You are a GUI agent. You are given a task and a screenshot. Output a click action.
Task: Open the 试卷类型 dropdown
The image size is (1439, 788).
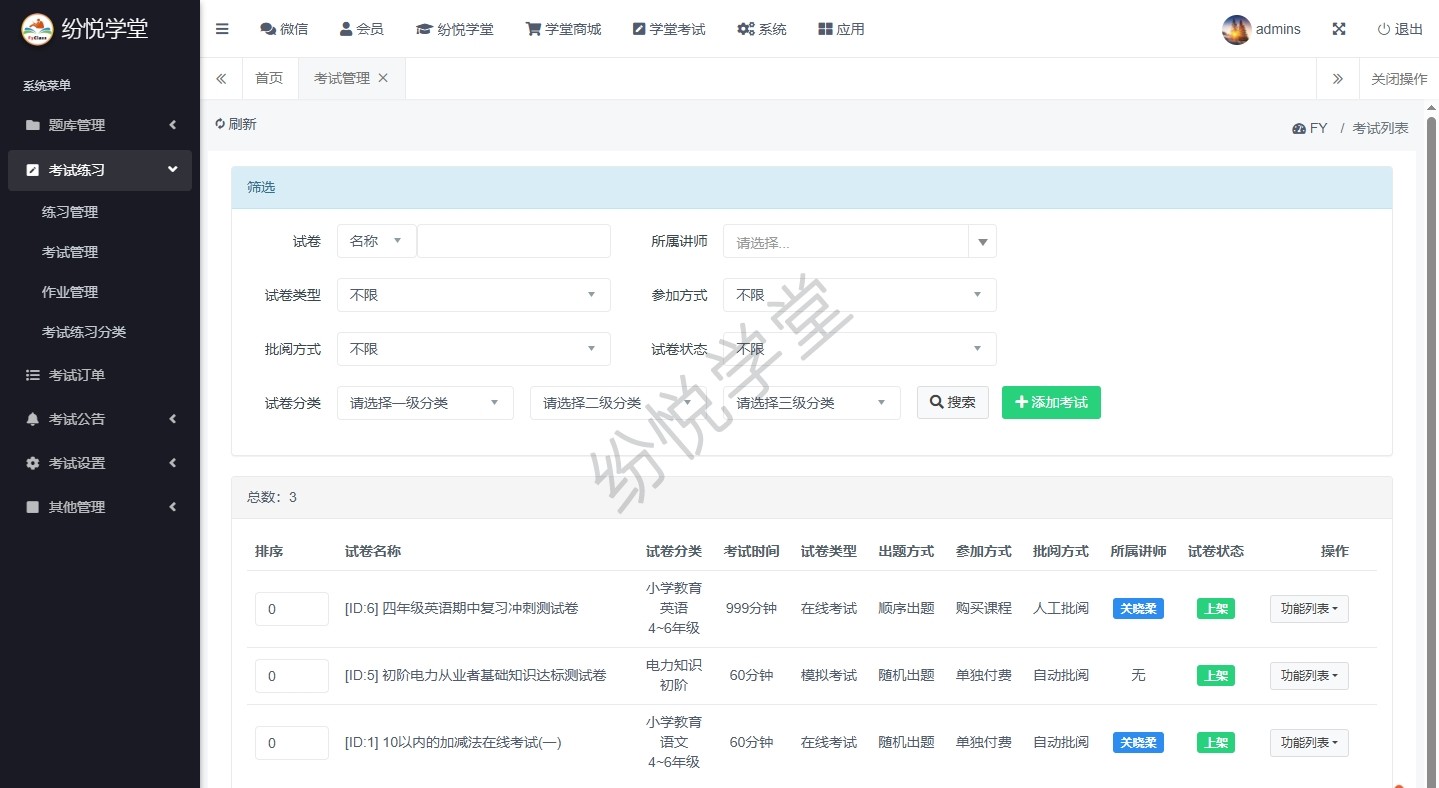(x=473, y=295)
